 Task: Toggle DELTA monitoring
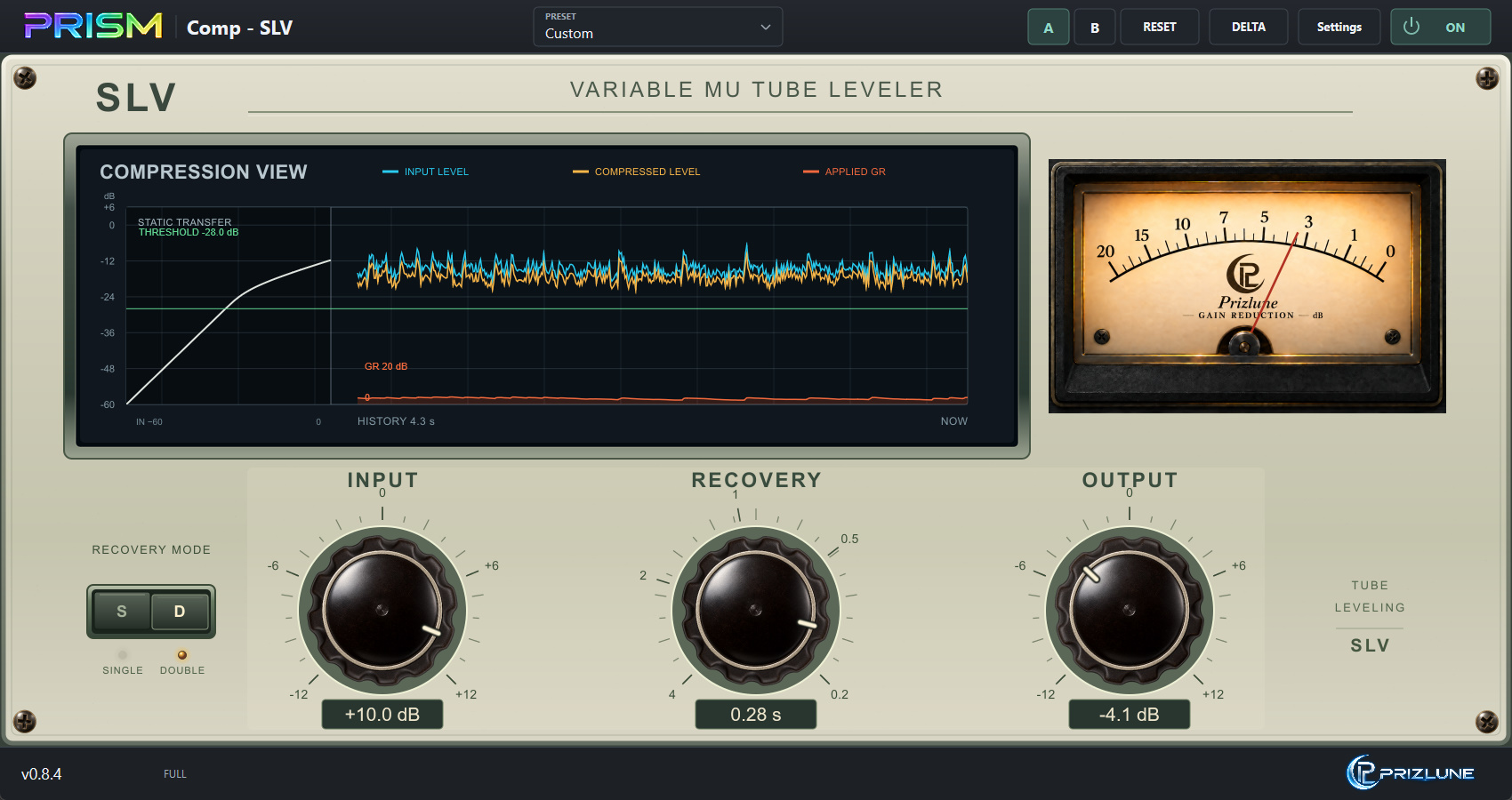[1249, 27]
